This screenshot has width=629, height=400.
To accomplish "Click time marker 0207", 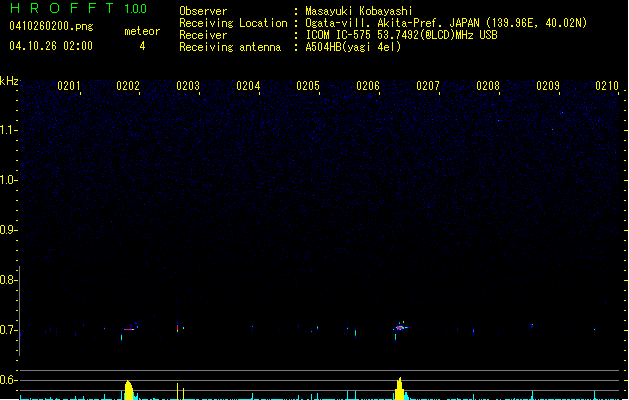I will [428, 86].
